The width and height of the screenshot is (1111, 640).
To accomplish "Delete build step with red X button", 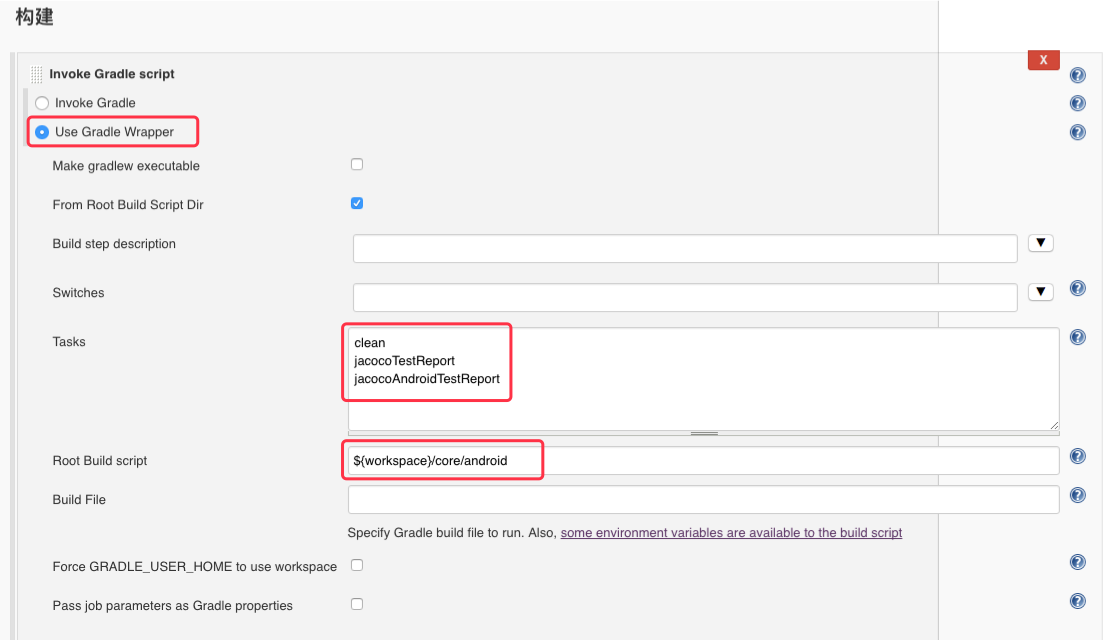I will [x=1043, y=60].
